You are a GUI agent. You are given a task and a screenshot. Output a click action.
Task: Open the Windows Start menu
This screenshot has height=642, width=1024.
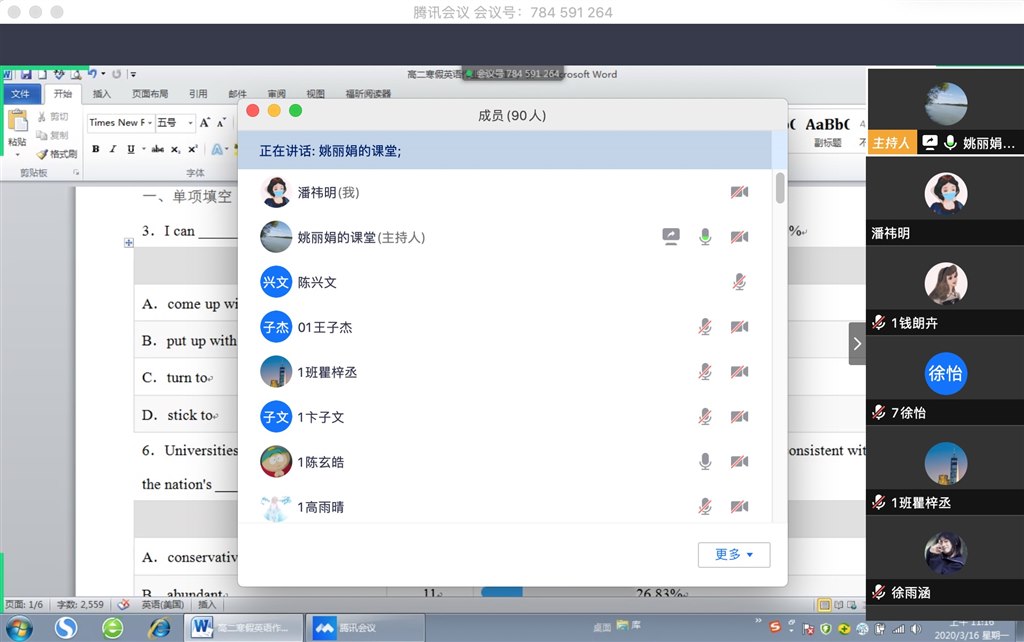(19, 628)
